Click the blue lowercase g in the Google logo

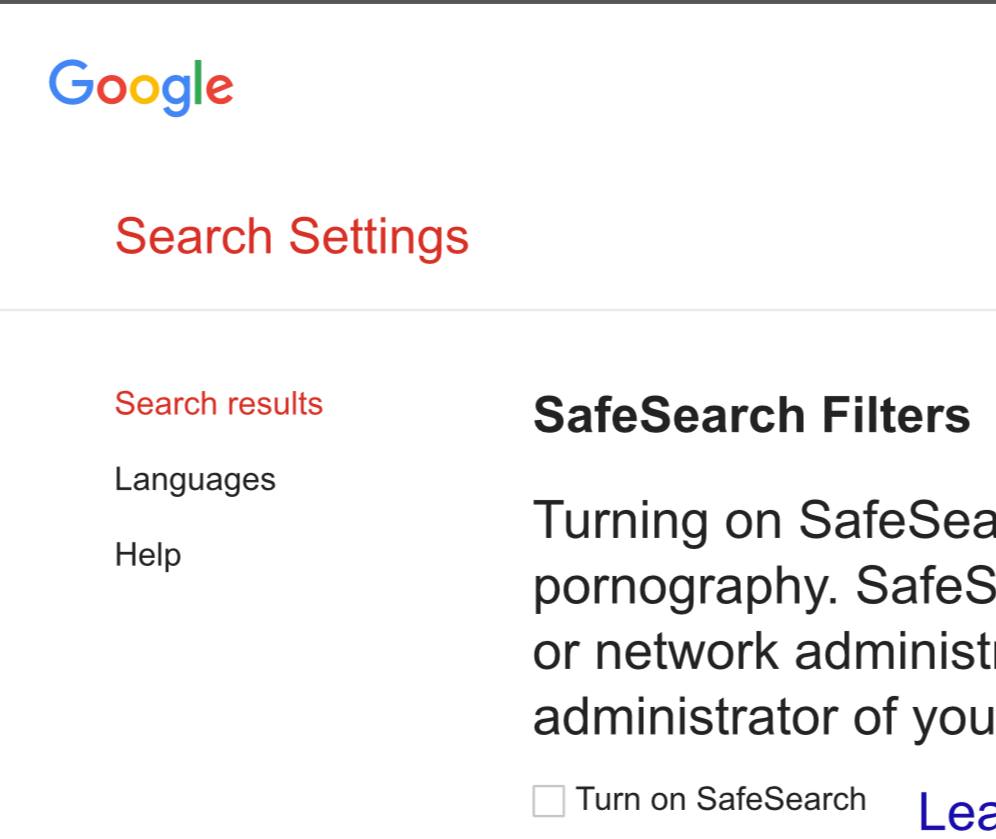click(176, 95)
